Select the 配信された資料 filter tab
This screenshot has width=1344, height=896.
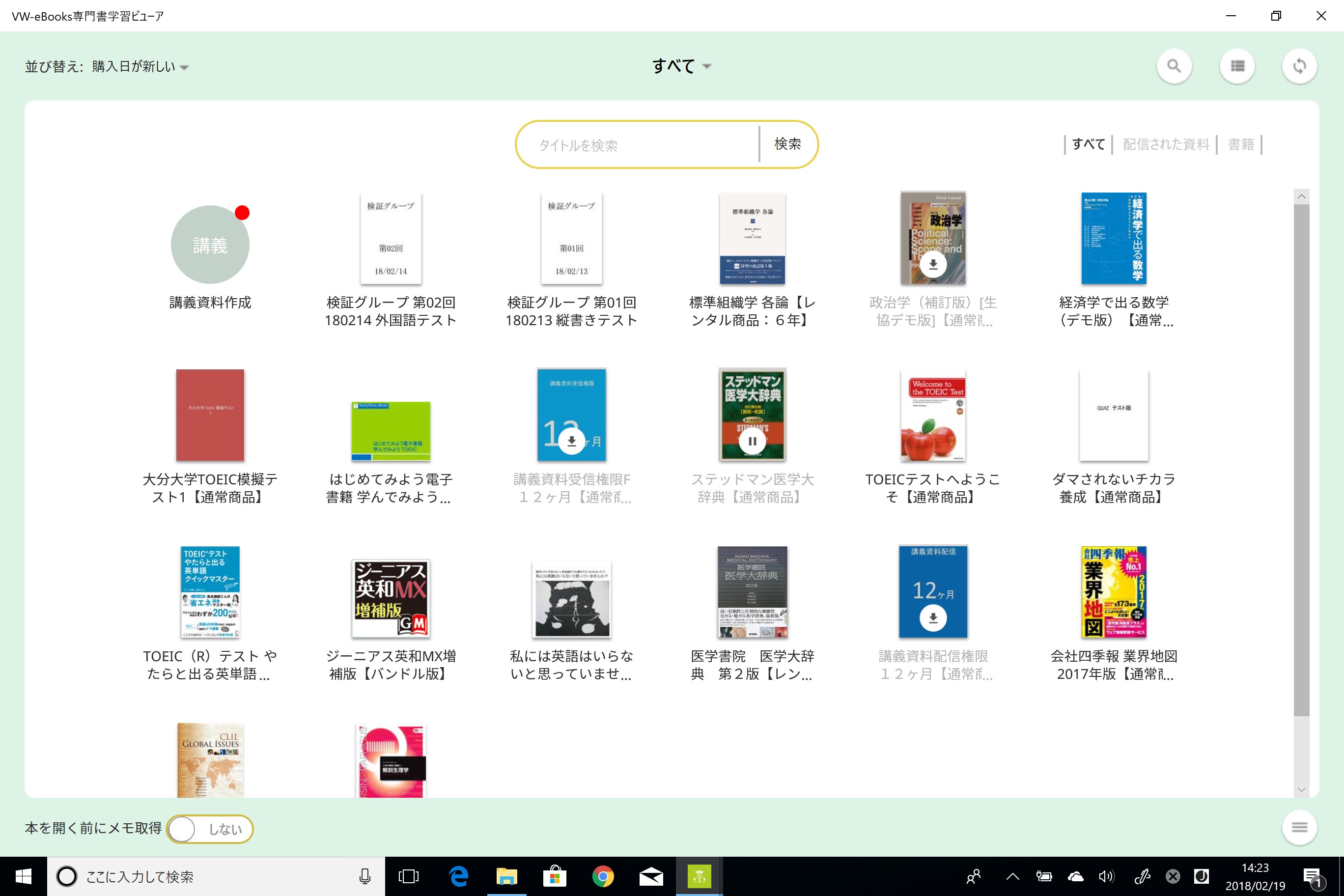(x=1166, y=144)
